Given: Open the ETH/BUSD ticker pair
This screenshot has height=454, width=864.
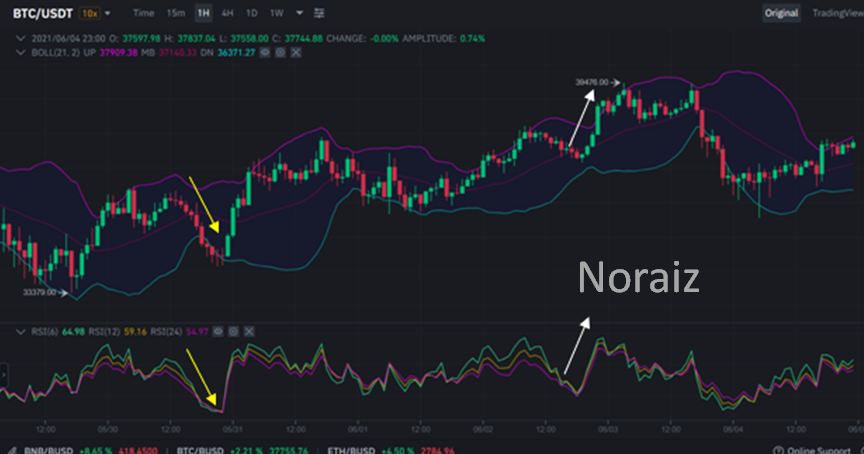Looking at the screenshot, I should [x=351, y=450].
